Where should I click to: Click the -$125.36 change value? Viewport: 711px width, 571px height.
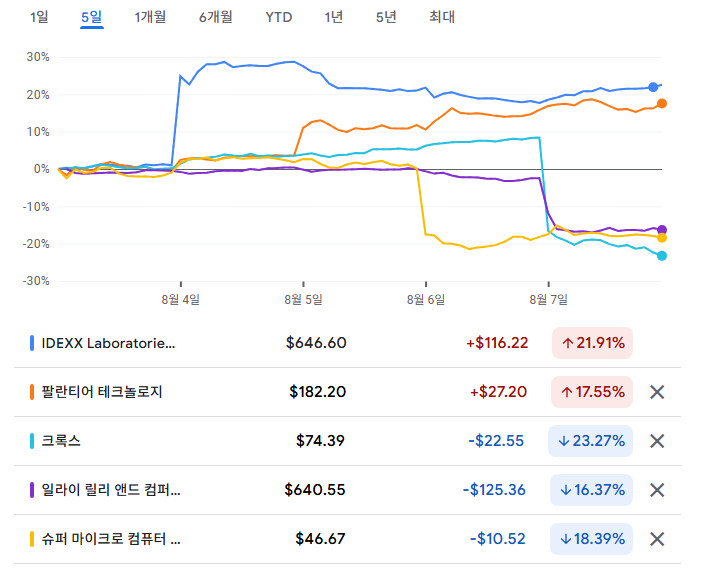(494, 490)
